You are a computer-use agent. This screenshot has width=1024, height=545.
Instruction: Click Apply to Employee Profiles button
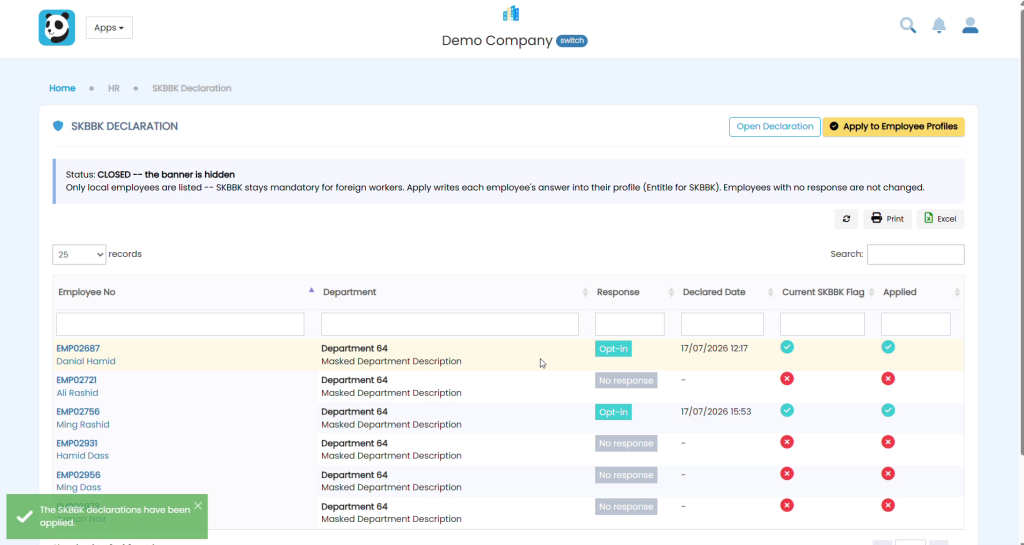[893, 127]
